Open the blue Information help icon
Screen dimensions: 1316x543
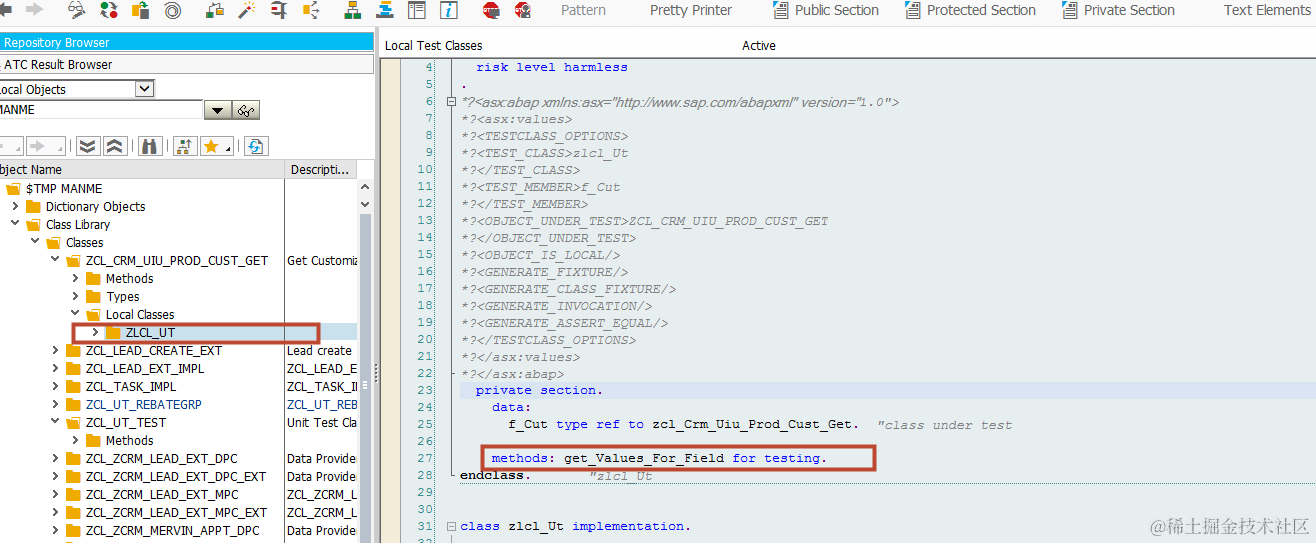tap(449, 10)
